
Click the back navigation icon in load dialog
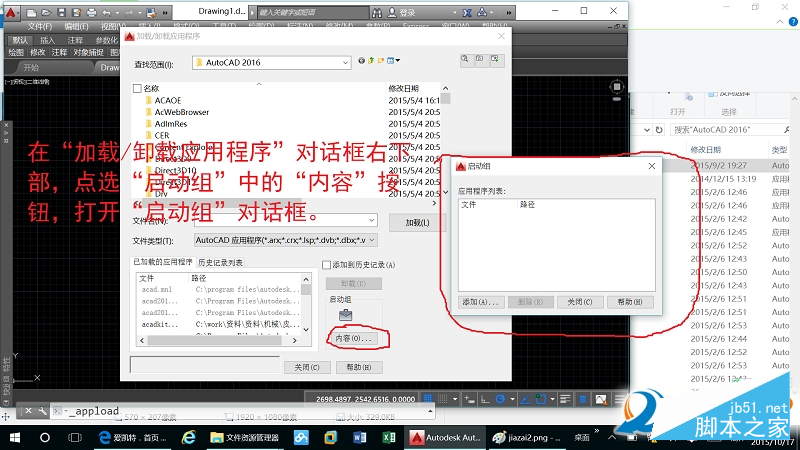tap(361, 60)
